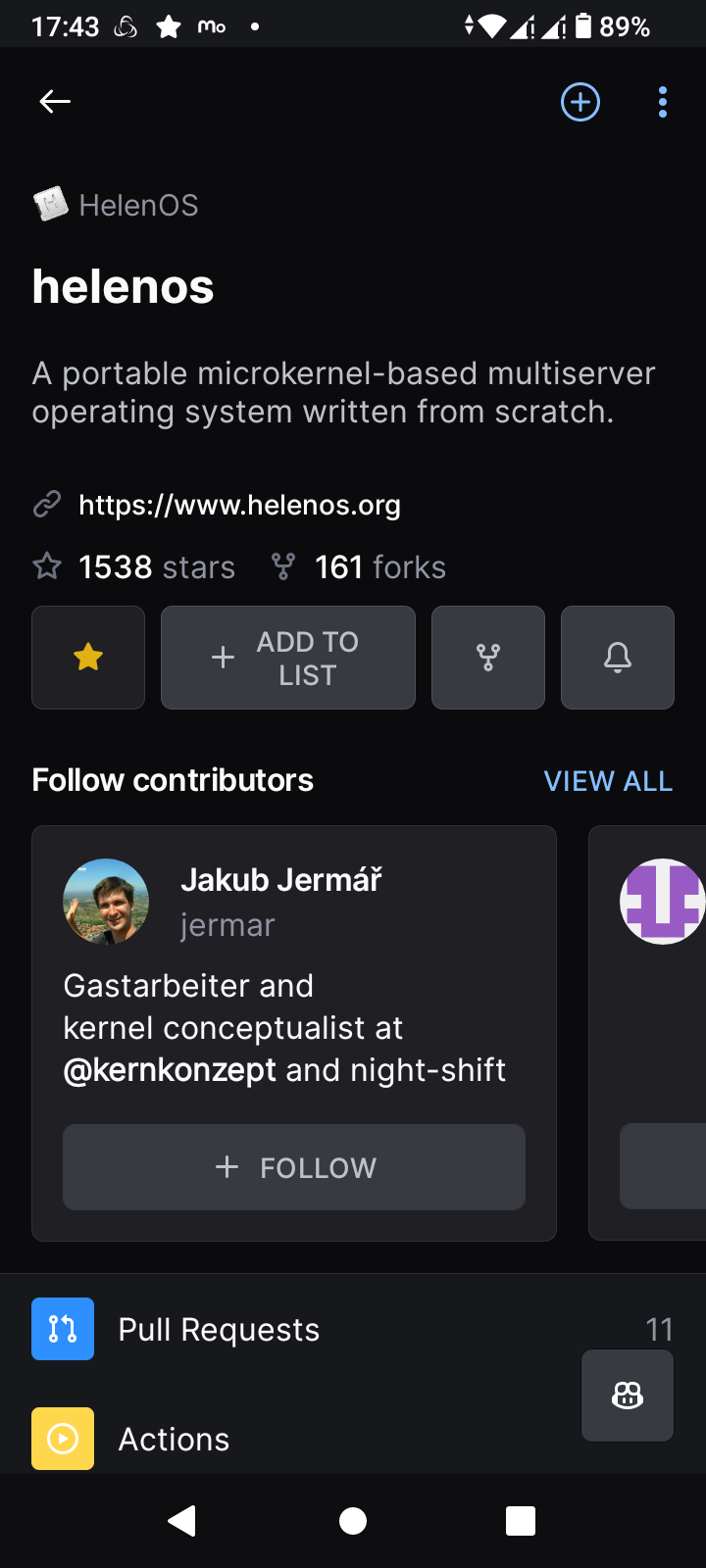The width and height of the screenshot is (706, 1568).
Task: Tap the second contributor's purple avatar
Action: 663,902
